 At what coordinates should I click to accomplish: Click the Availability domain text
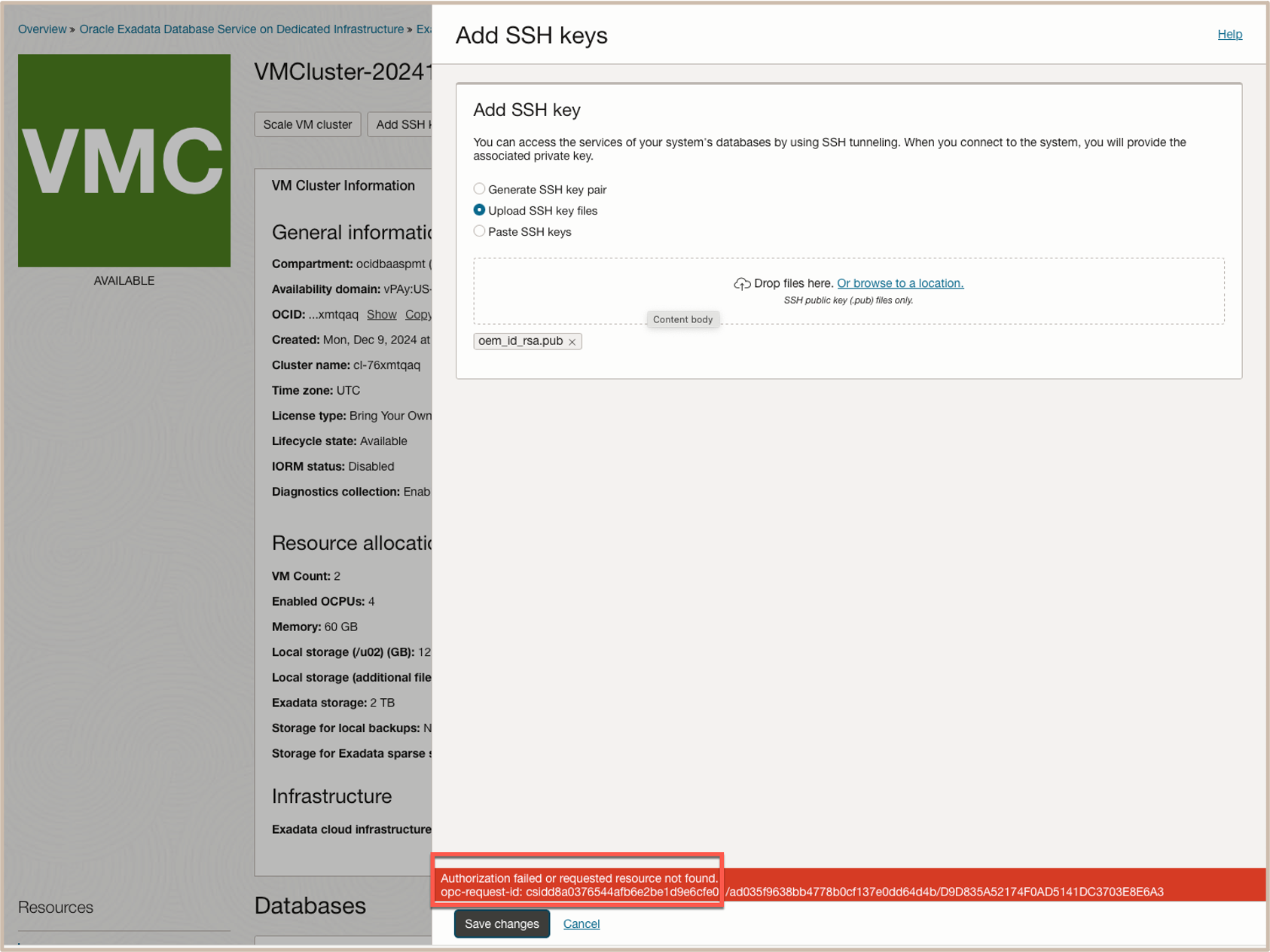click(352, 289)
